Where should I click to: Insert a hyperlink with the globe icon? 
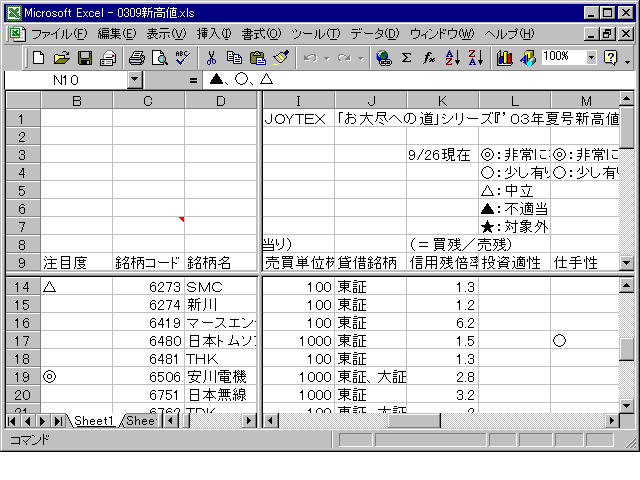coord(383,58)
